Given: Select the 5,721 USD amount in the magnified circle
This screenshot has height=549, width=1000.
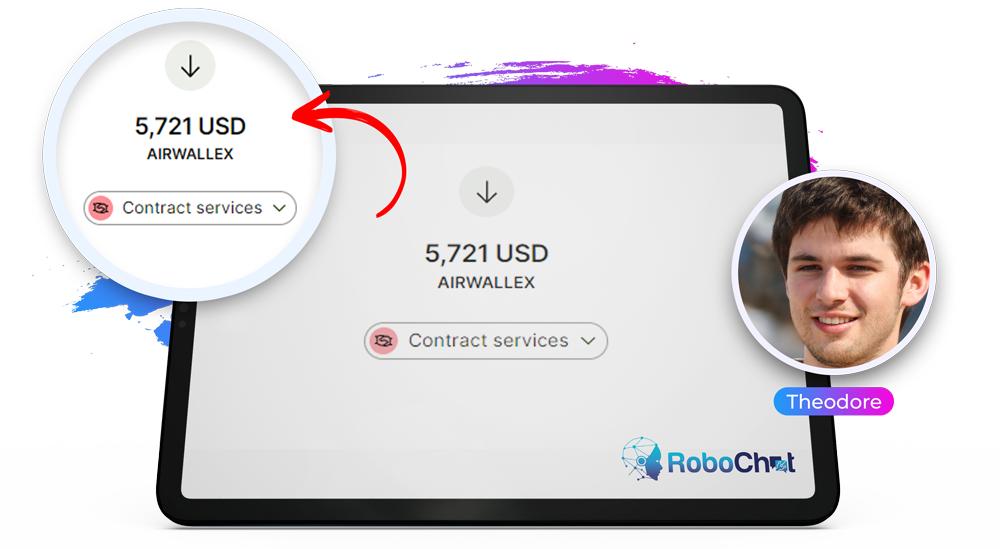Looking at the screenshot, I should click(x=190, y=126).
